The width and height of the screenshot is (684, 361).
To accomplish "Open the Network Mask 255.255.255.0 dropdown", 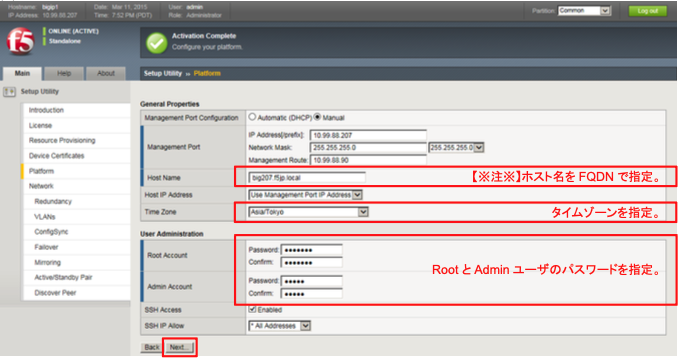I will point(456,147).
